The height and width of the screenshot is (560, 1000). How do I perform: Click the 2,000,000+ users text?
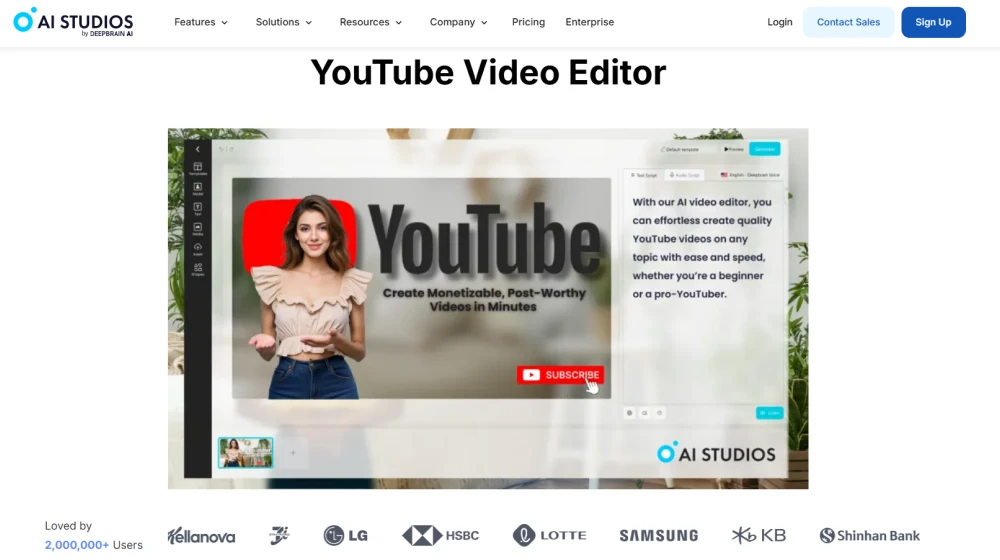coord(93,545)
